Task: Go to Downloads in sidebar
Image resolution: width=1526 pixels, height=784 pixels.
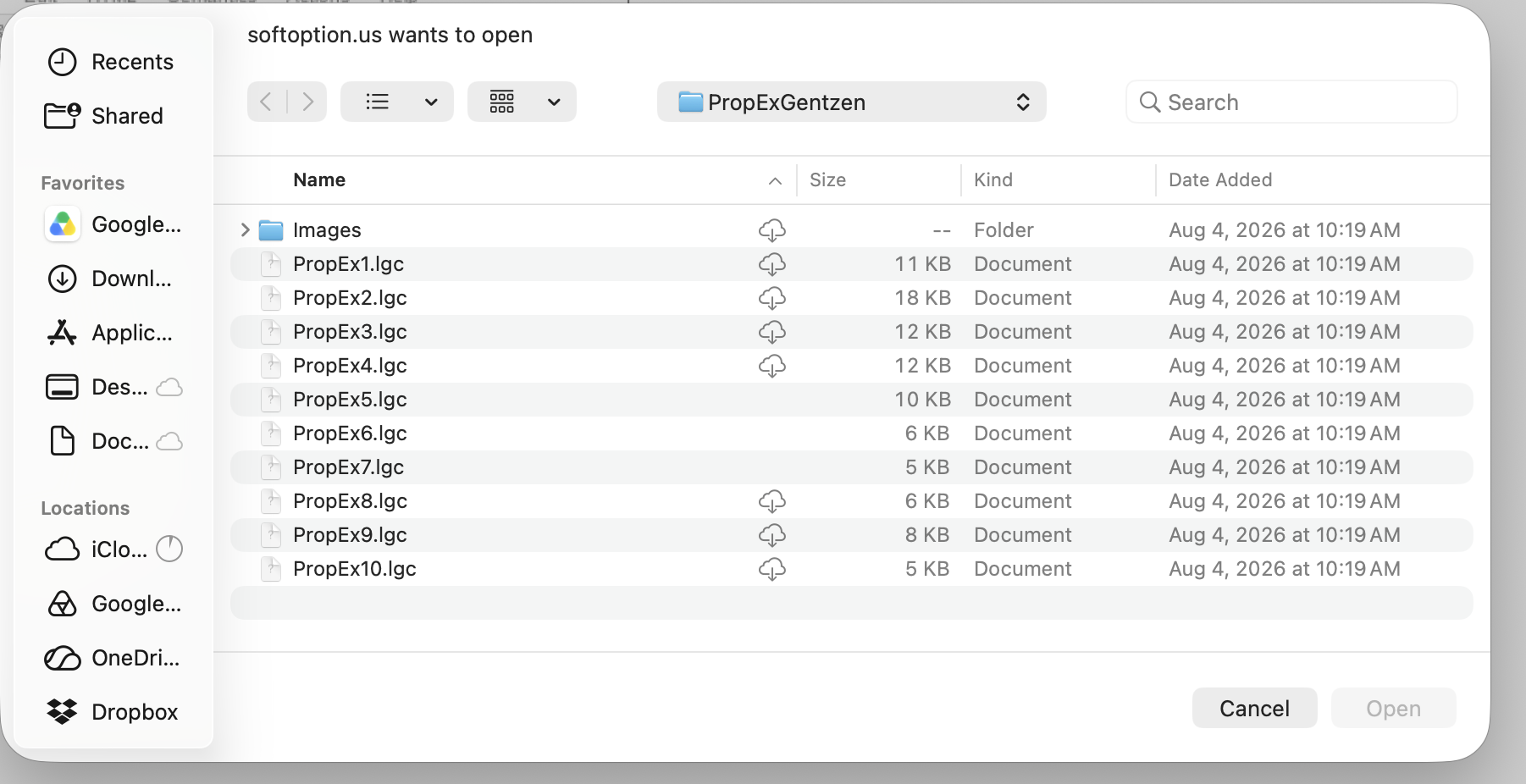Action: click(109, 279)
